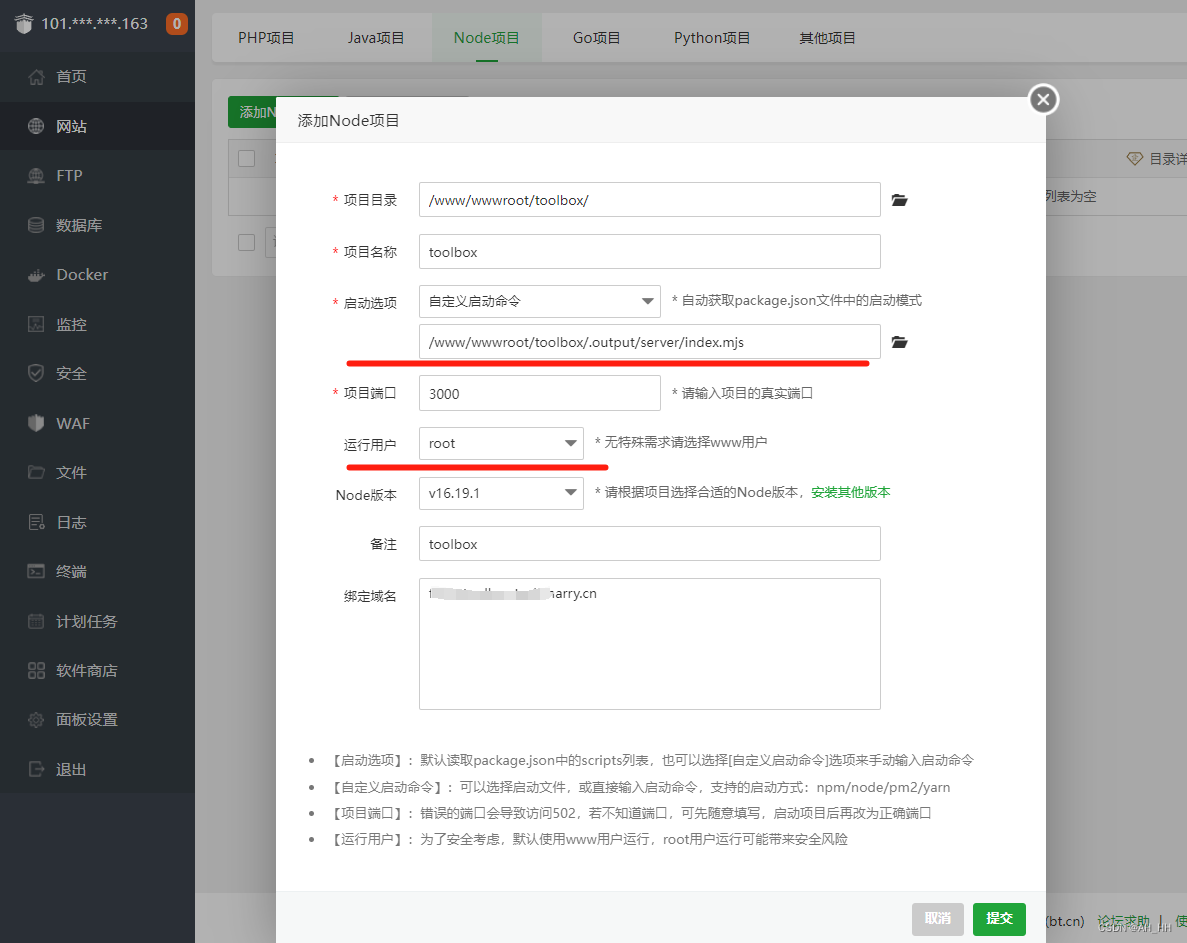Screen dimensions: 1187x943
Task: Open the Docker whale icon
Action: [x=36, y=275]
